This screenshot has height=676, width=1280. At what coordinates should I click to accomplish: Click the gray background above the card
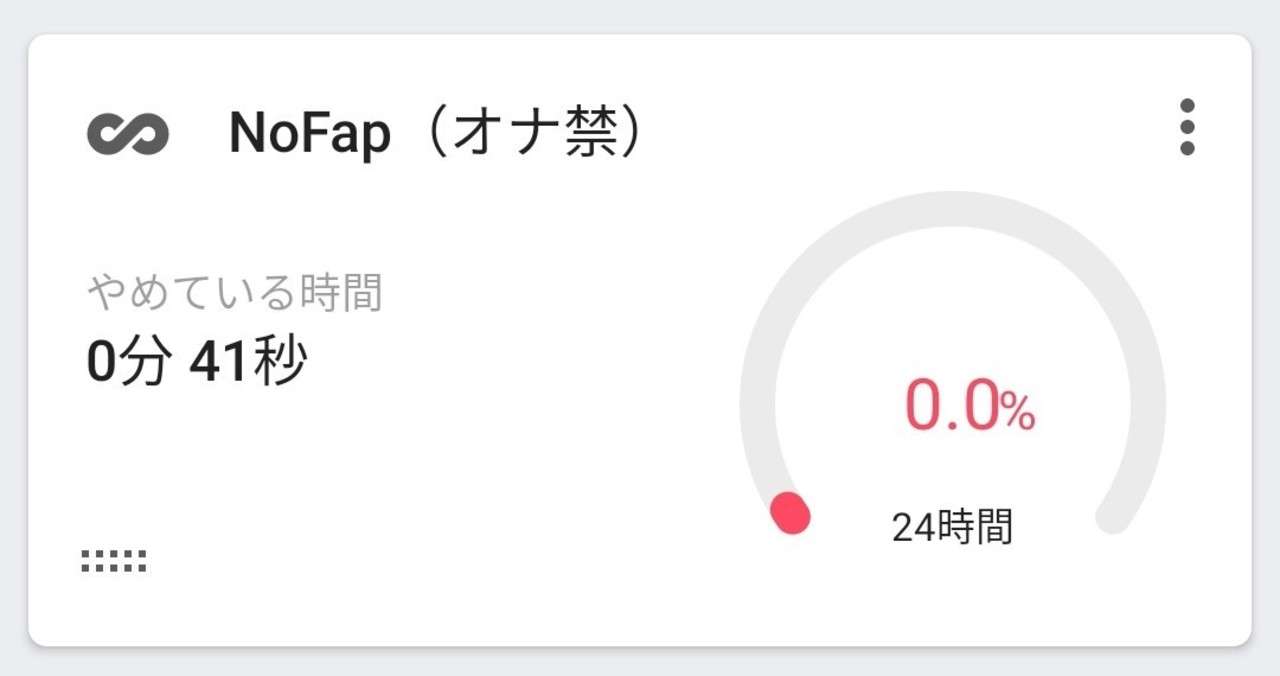pos(640,15)
